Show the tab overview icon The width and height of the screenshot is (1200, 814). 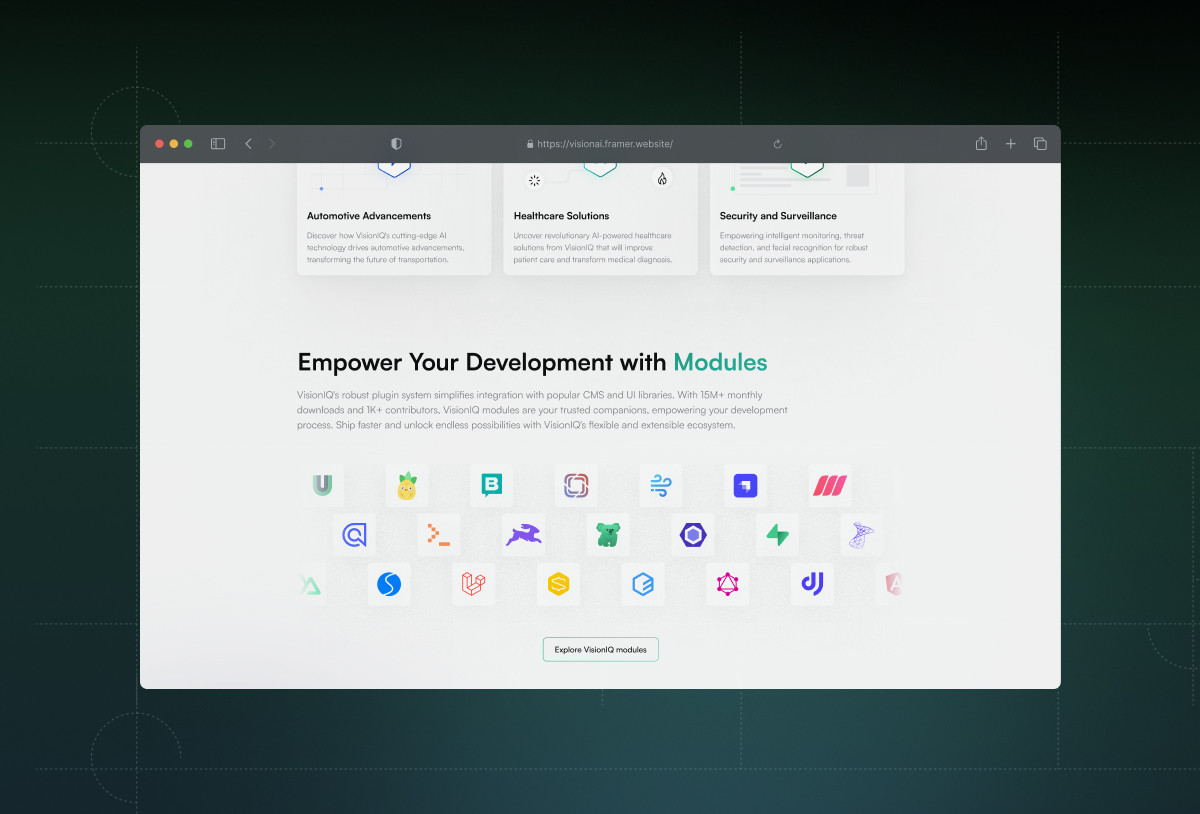pos(1040,144)
